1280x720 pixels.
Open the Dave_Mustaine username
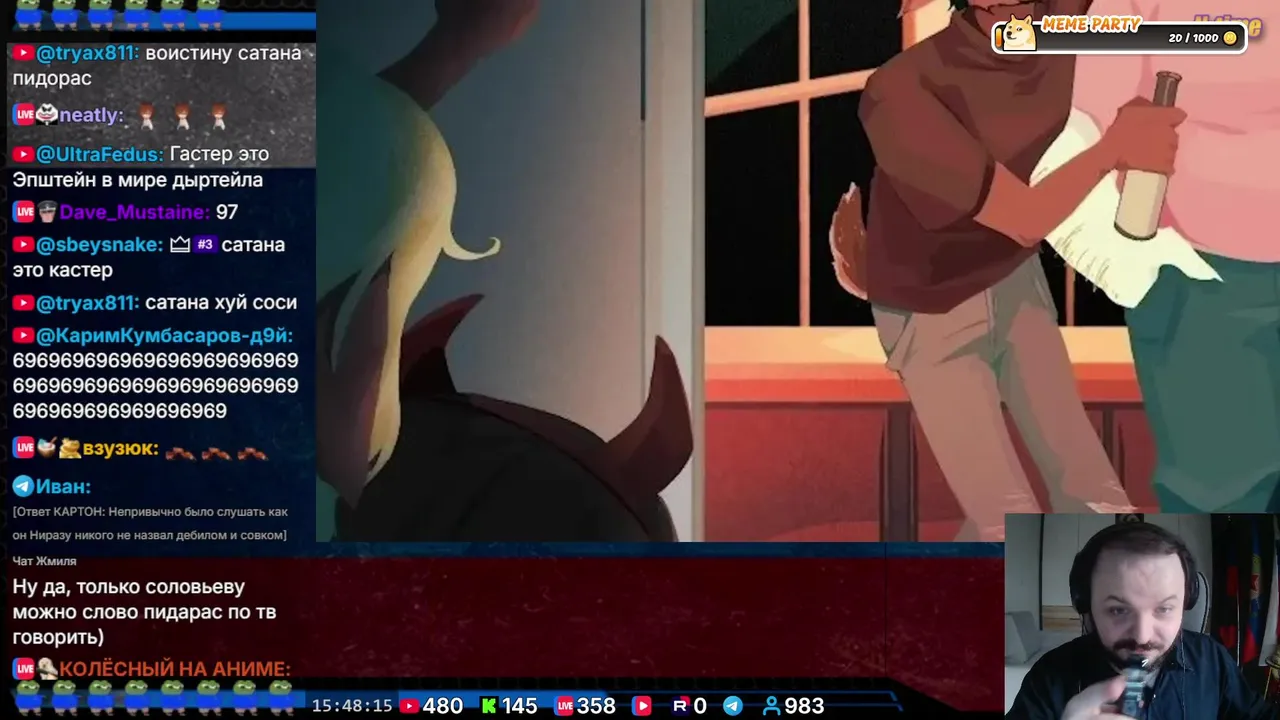click(135, 212)
